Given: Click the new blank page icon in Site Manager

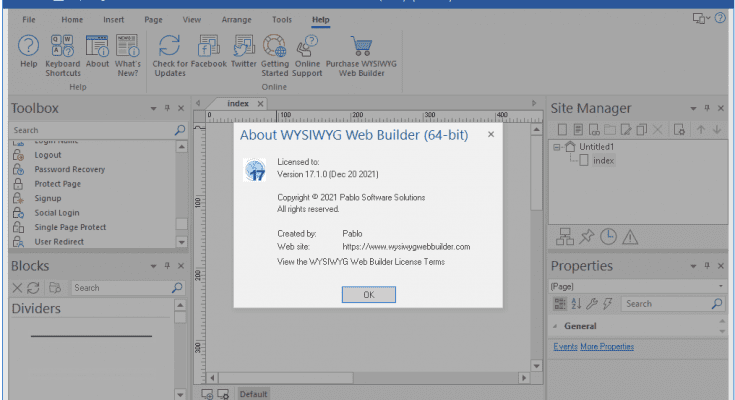Looking at the screenshot, I should coord(562,130).
